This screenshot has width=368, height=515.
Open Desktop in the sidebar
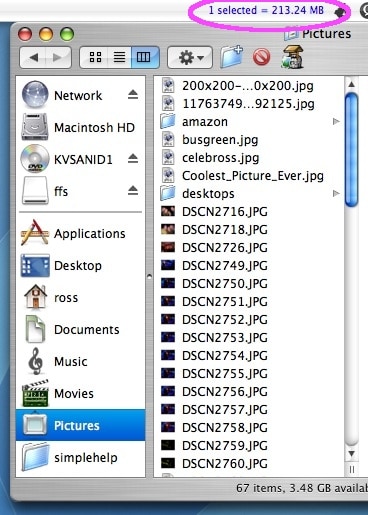coord(80,265)
